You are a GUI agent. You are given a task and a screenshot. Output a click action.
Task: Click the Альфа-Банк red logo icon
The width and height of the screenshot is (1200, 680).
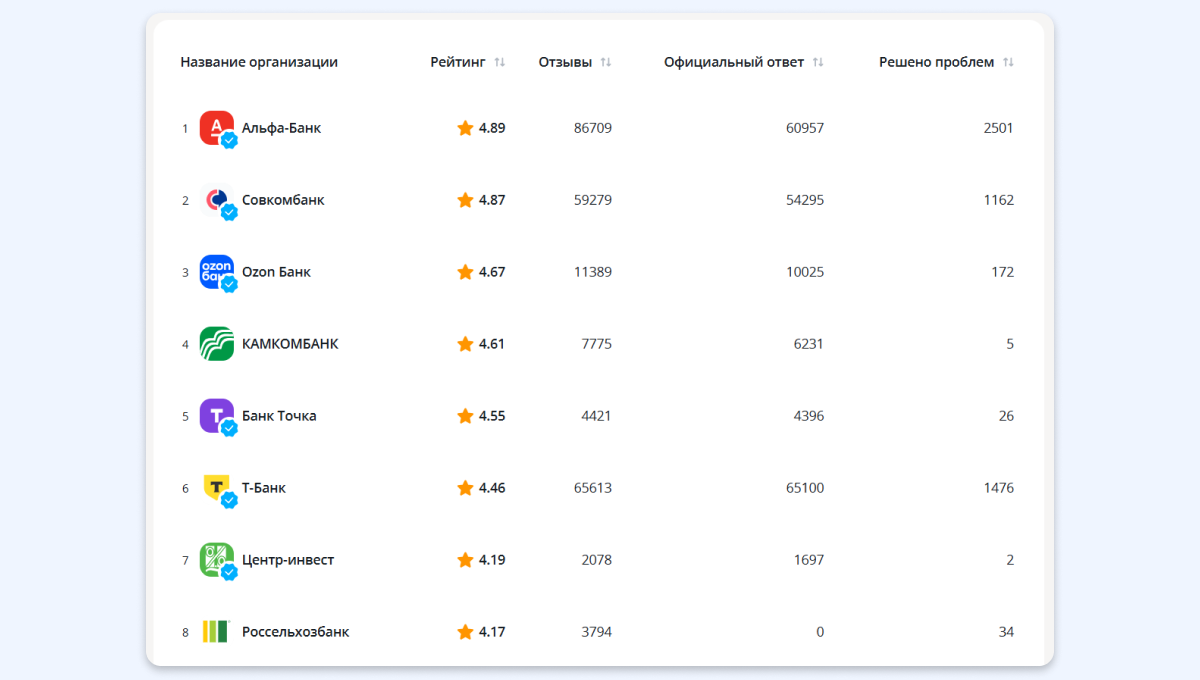pyautogui.click(x=216, y=127)
